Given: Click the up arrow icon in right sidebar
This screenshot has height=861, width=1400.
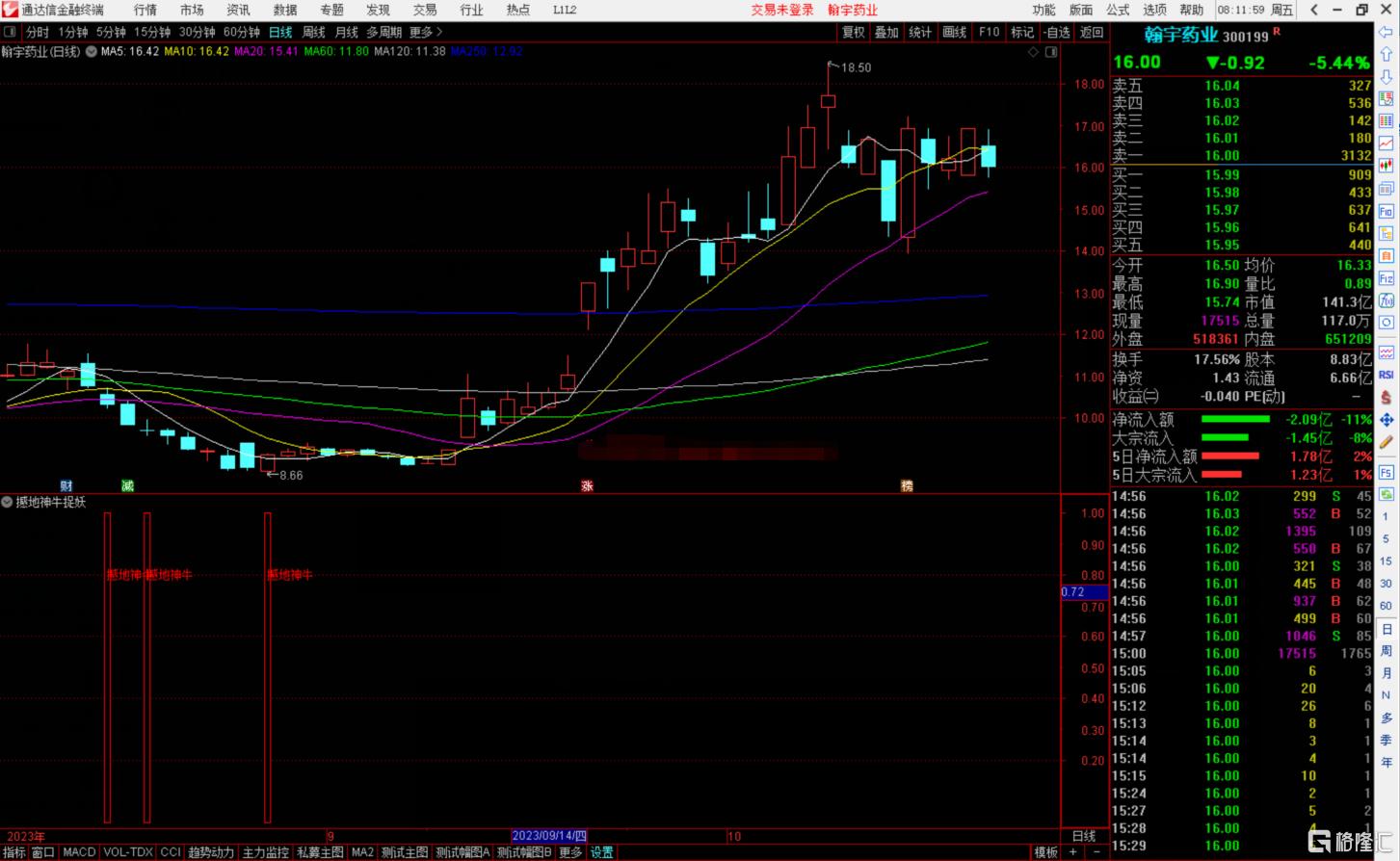Looking at the screenshot, I should 1387,54.
